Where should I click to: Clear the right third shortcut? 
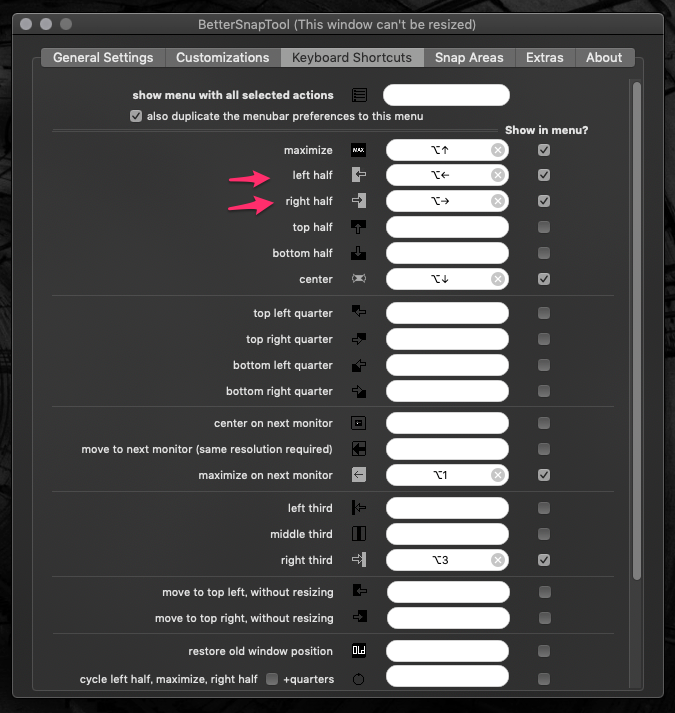coord(498,560)
